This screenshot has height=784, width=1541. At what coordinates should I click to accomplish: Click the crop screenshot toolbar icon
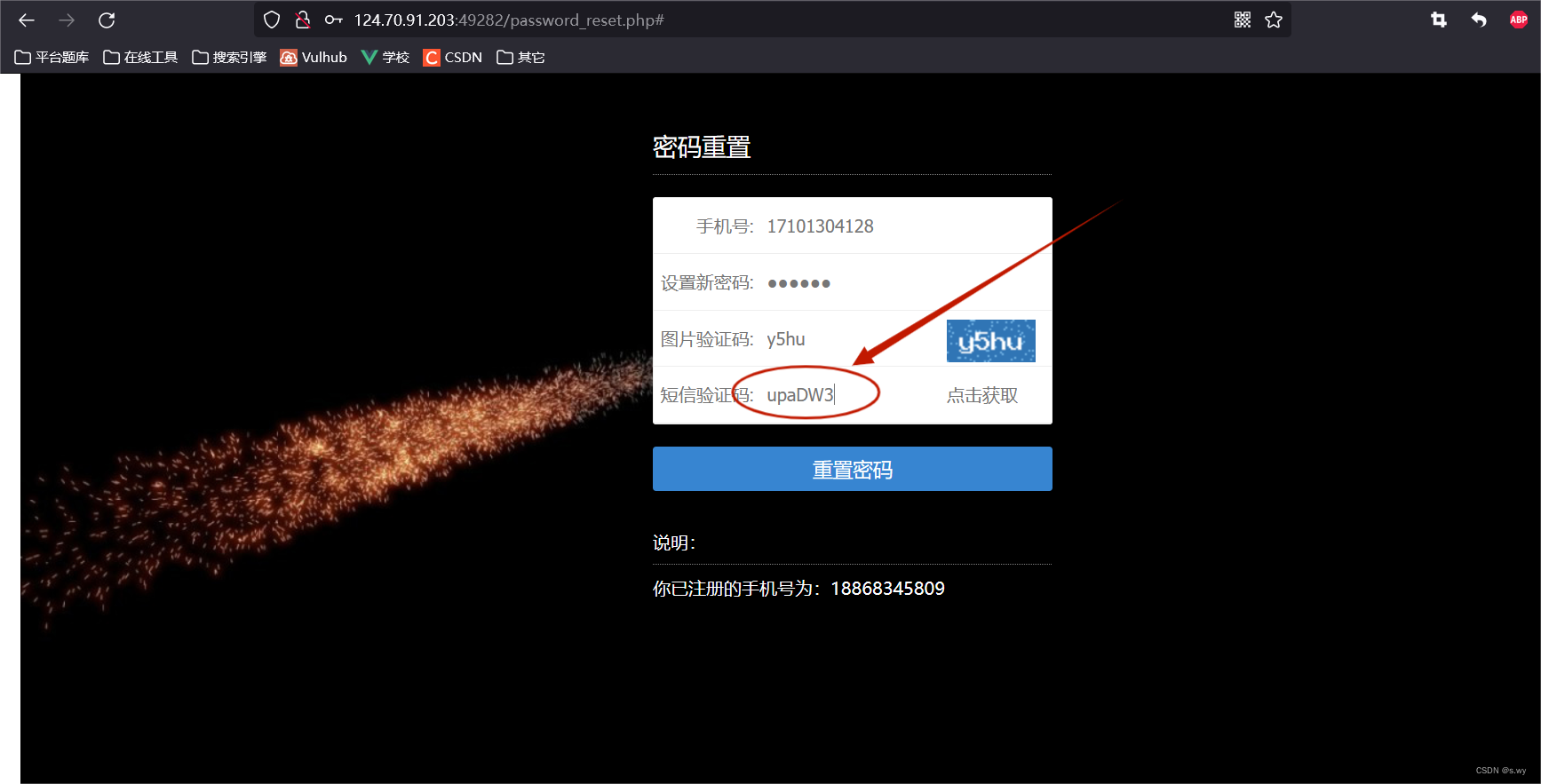click(x=1439, y=20)
